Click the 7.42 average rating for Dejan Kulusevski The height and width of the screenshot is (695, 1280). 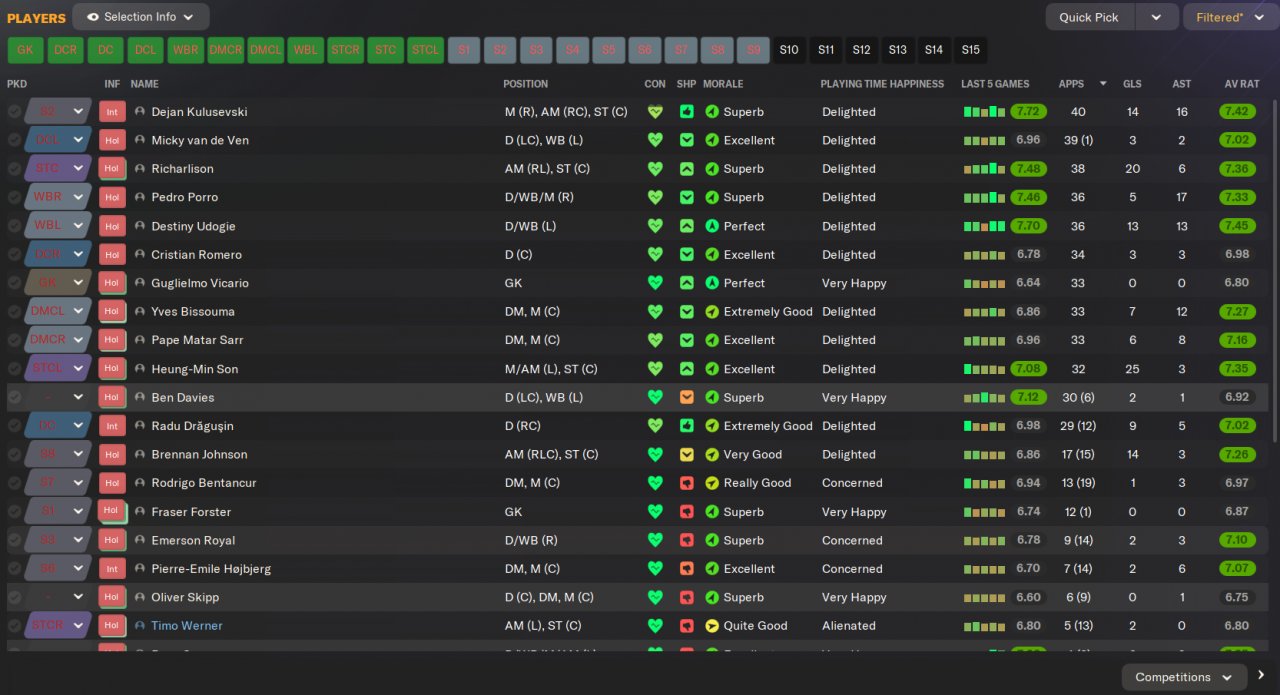click(x=1237, y=112)
